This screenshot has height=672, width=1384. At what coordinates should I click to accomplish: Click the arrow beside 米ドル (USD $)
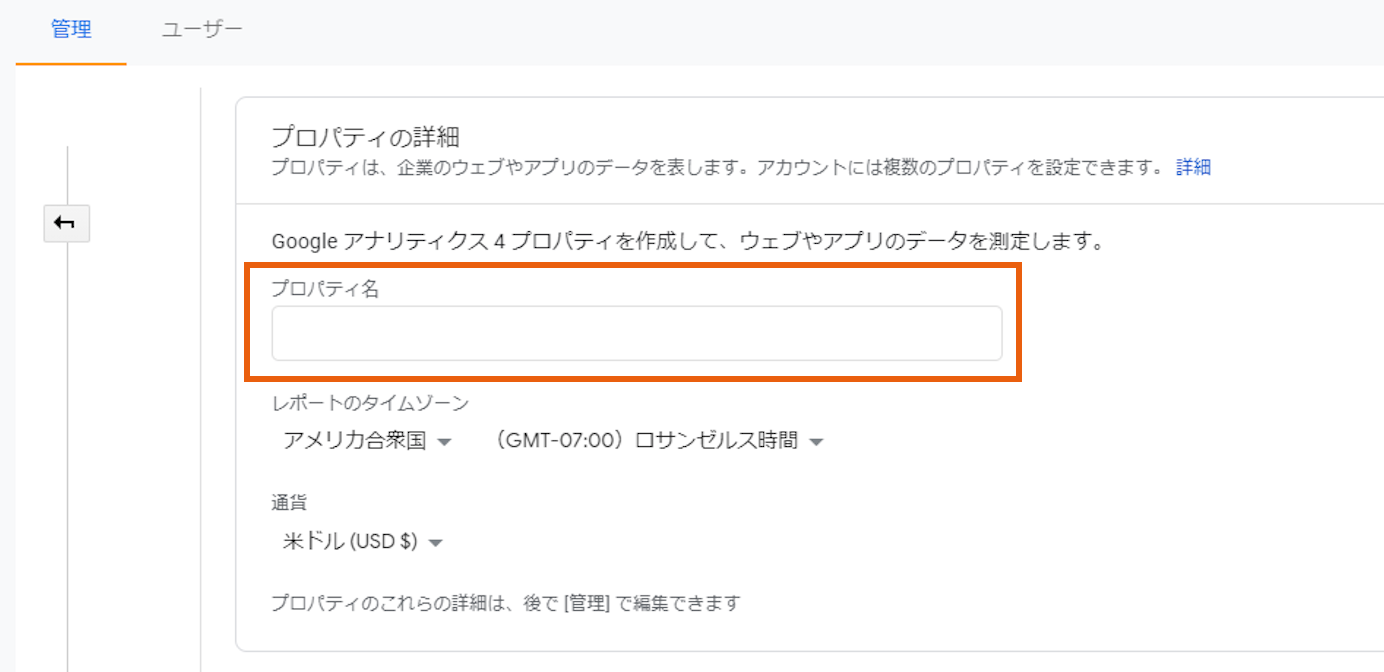pos(435,543)
